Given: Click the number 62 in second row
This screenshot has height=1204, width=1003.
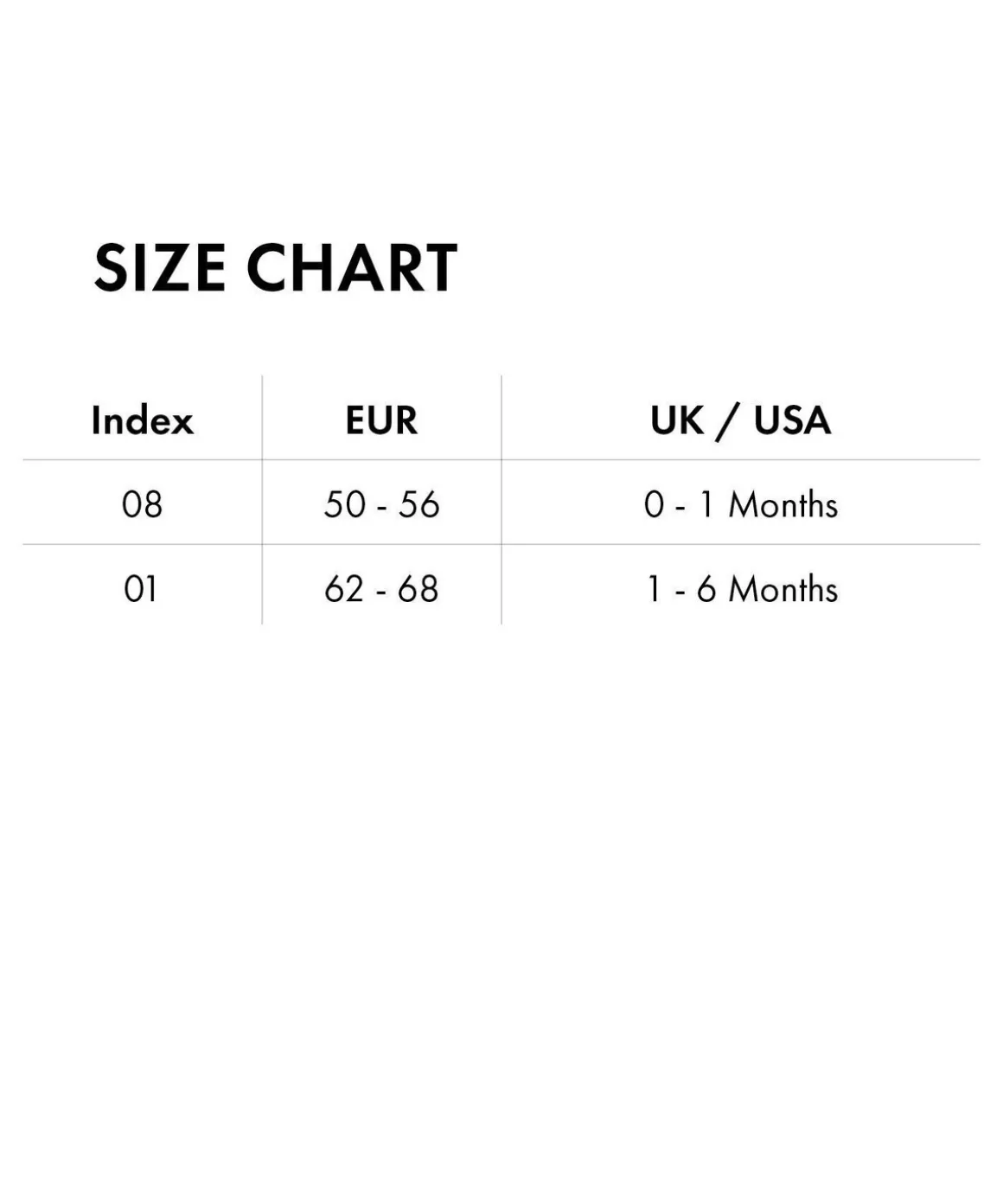Looking at the screenshot, I should pyautogui.click(x=345, y=589).
